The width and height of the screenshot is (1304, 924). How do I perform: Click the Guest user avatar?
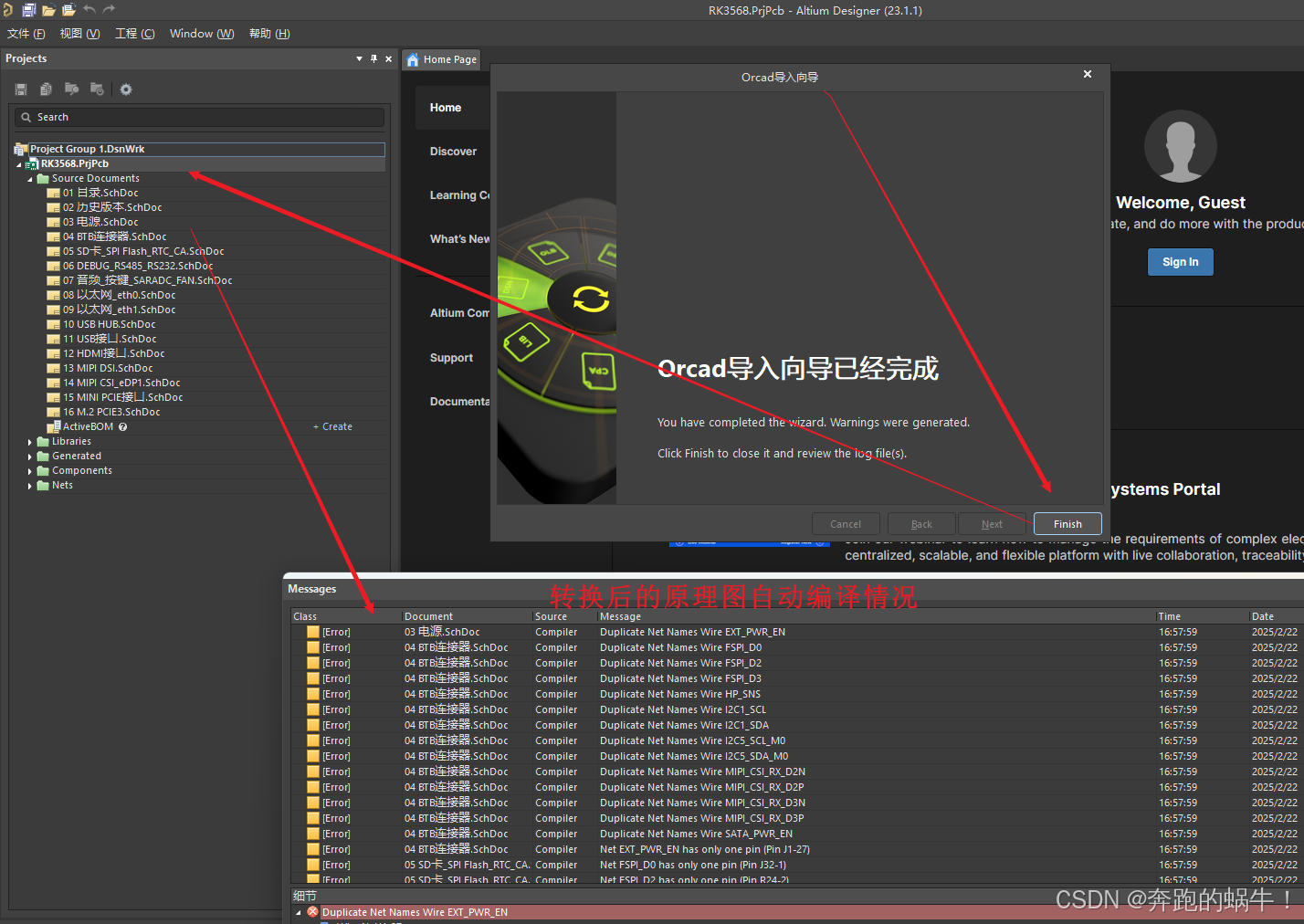(x=1180, y=146)
